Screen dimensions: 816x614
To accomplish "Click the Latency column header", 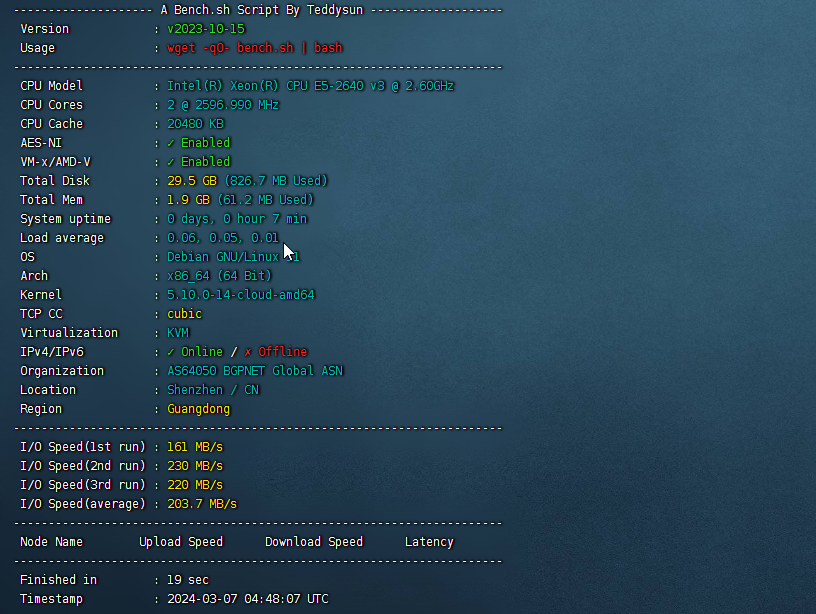I will (x=429, y=542).
